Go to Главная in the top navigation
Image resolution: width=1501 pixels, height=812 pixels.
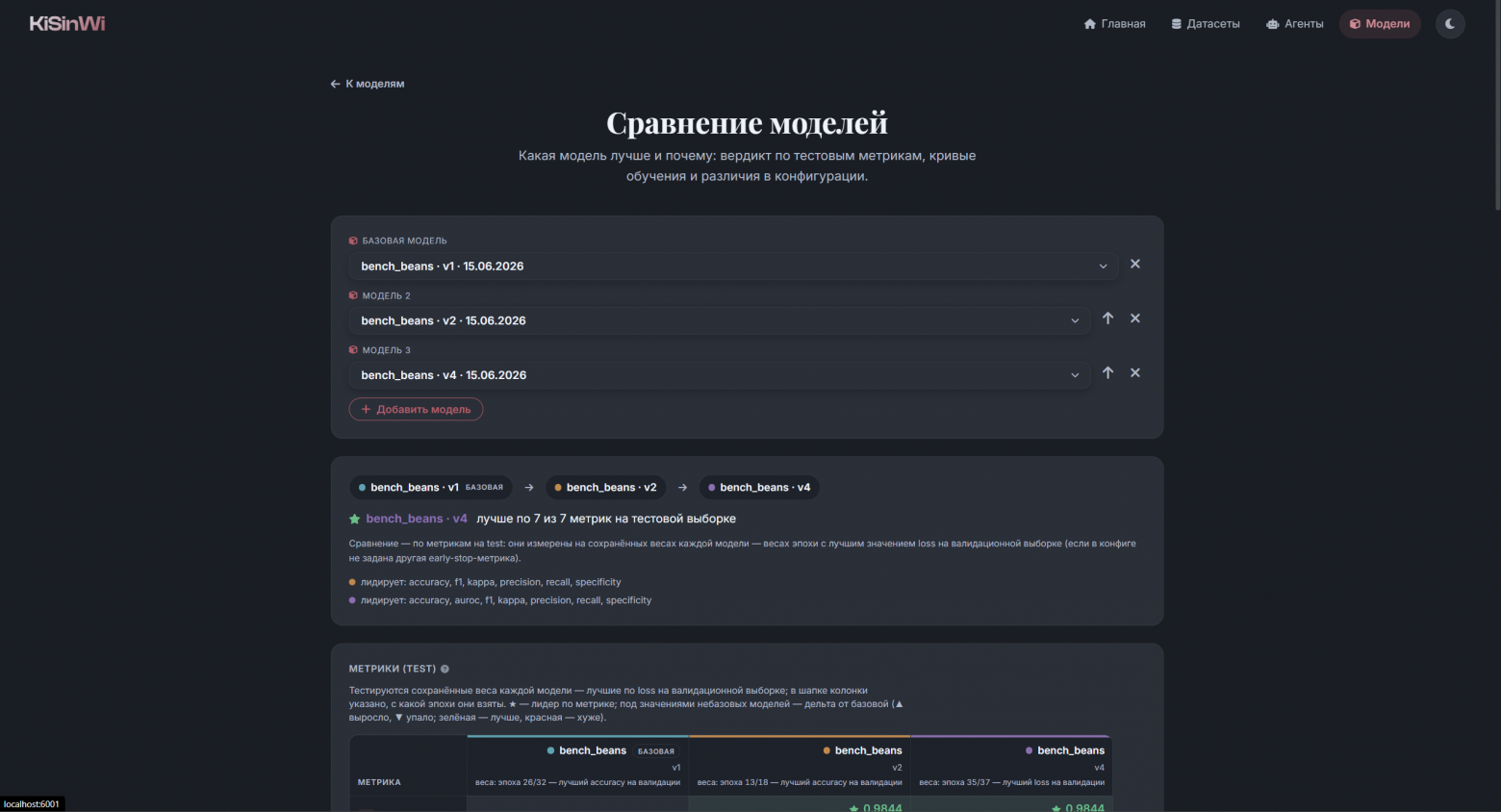1114,24
